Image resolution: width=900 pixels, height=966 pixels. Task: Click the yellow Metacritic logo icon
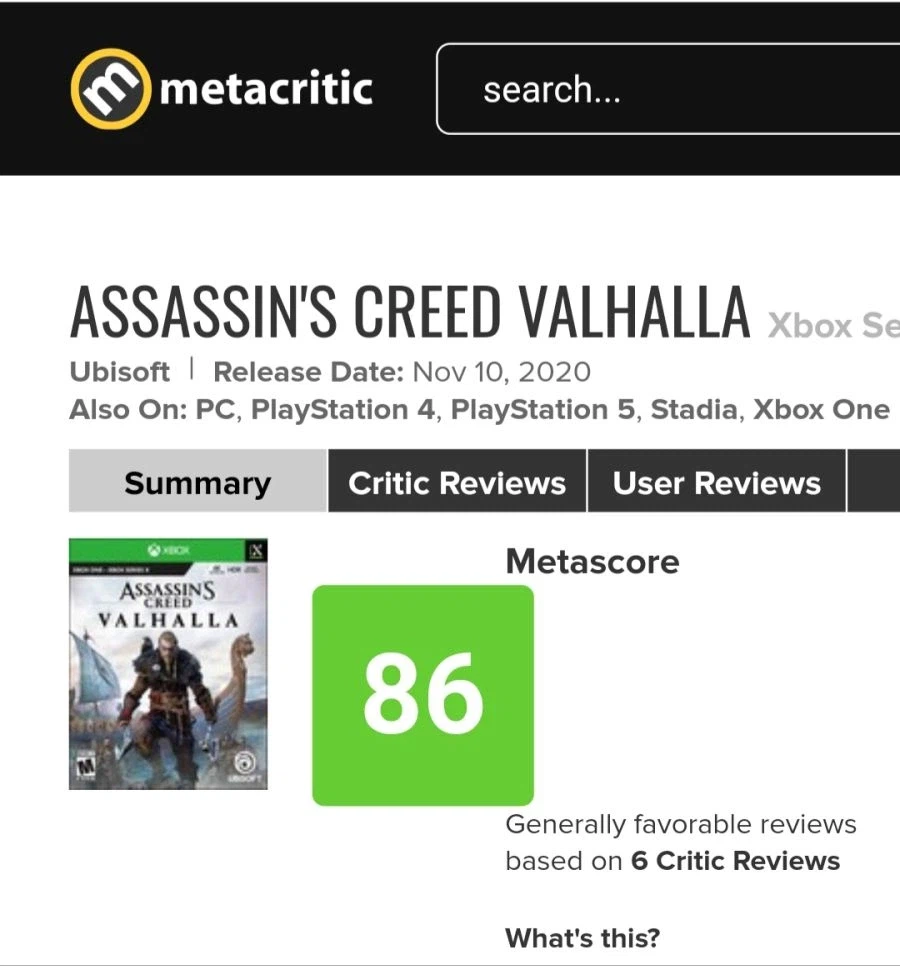pyautogui.click(x=110, y=89)
